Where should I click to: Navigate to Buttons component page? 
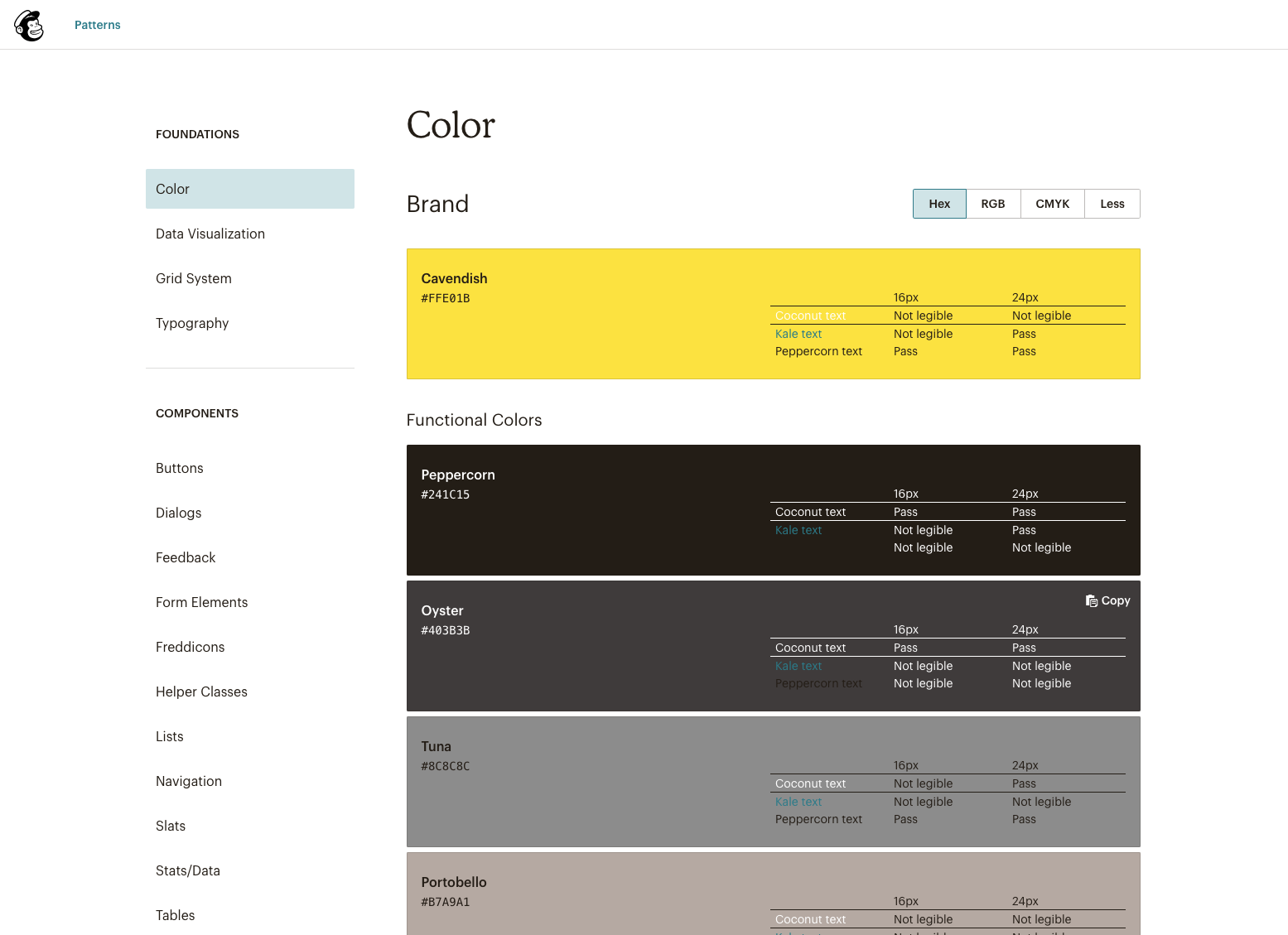[x=180, y=468]
